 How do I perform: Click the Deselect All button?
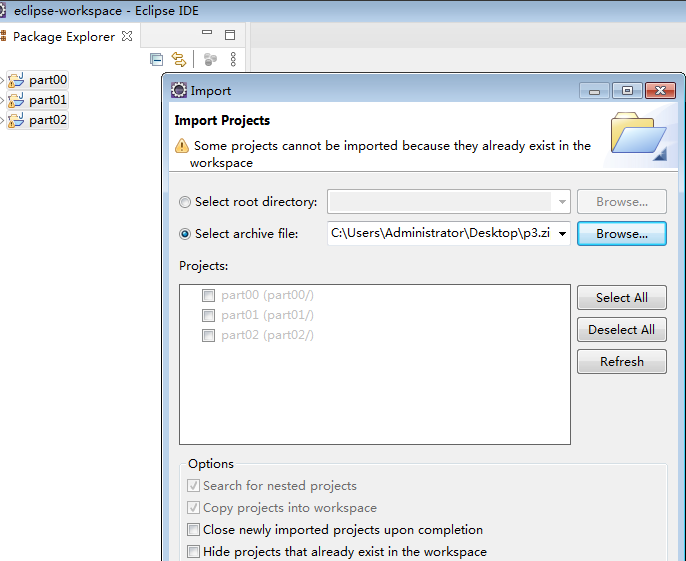[622, 330]
